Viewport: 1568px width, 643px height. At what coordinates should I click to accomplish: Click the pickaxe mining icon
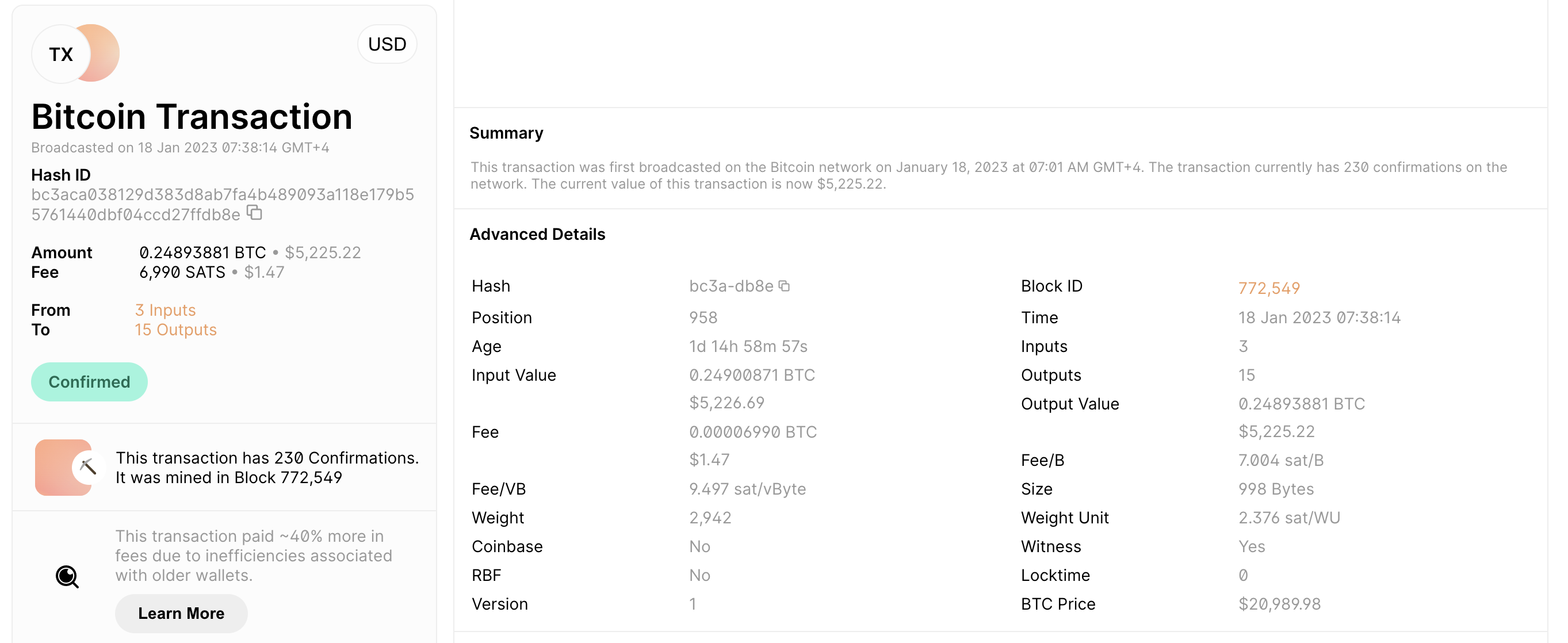[x=87, y=467]
